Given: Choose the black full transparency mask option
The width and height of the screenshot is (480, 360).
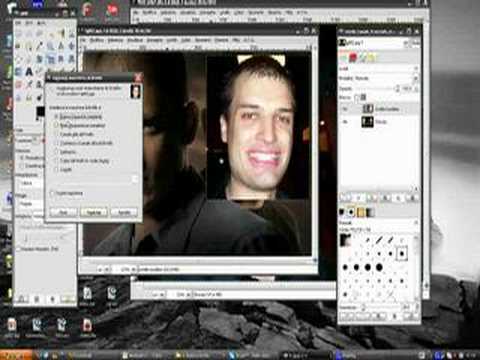Looking at the screenshot, I should coord(80,125).
